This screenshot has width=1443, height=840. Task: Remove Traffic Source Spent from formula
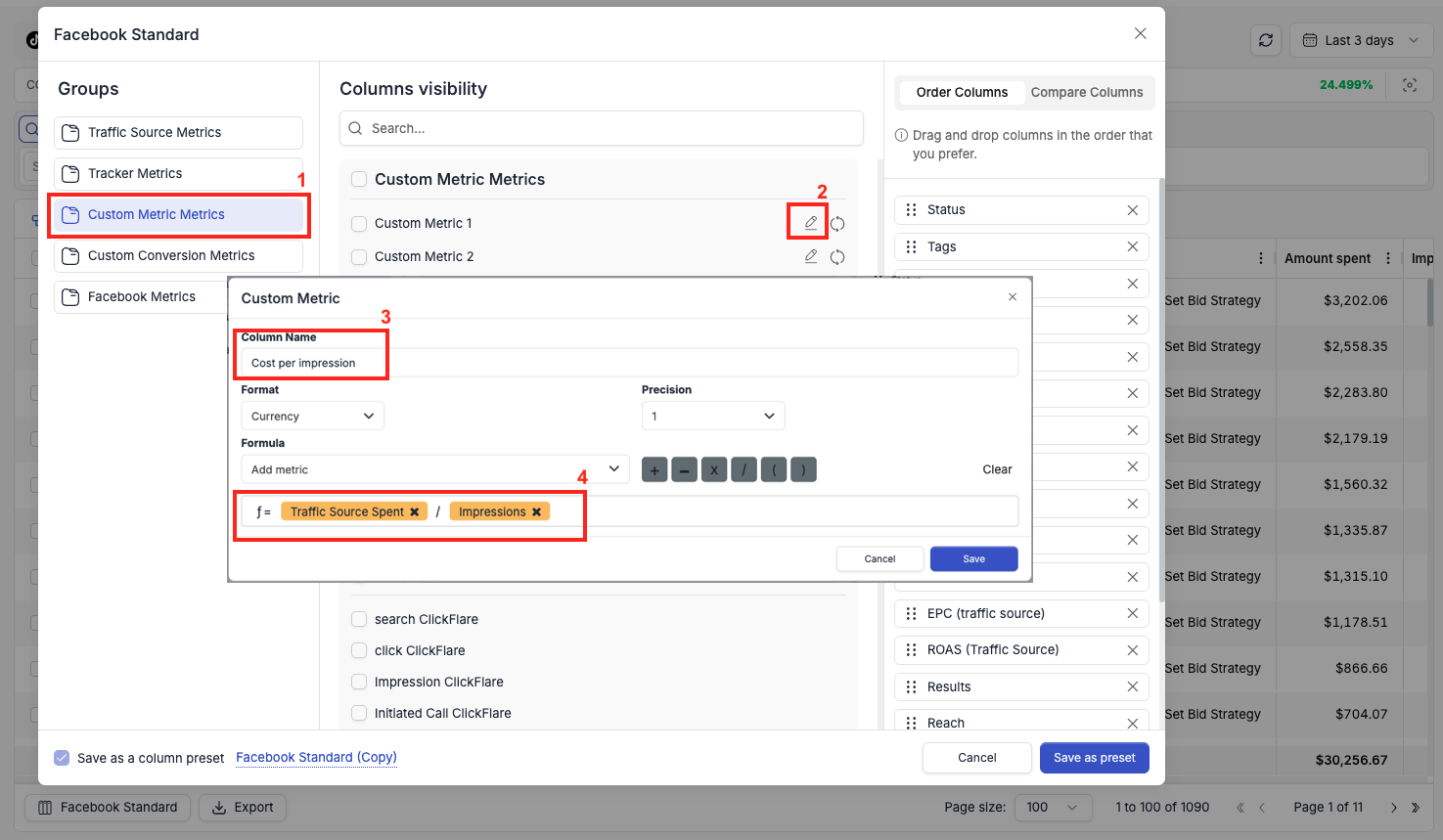pos(415,511)
